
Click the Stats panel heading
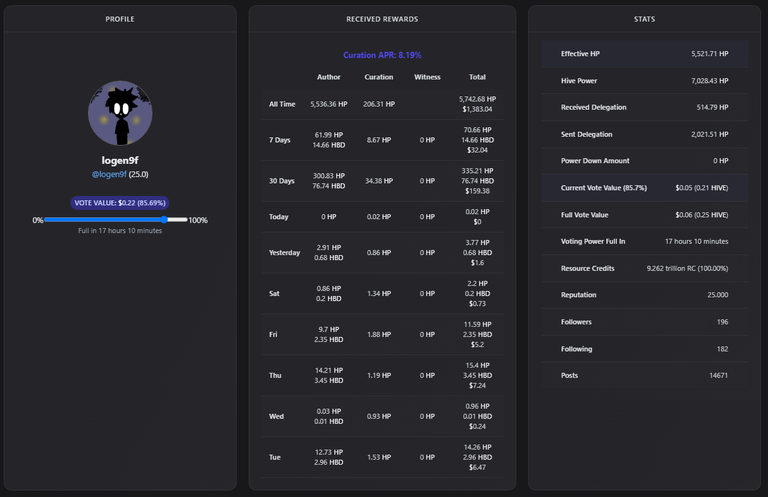click(x=644, y=19)
